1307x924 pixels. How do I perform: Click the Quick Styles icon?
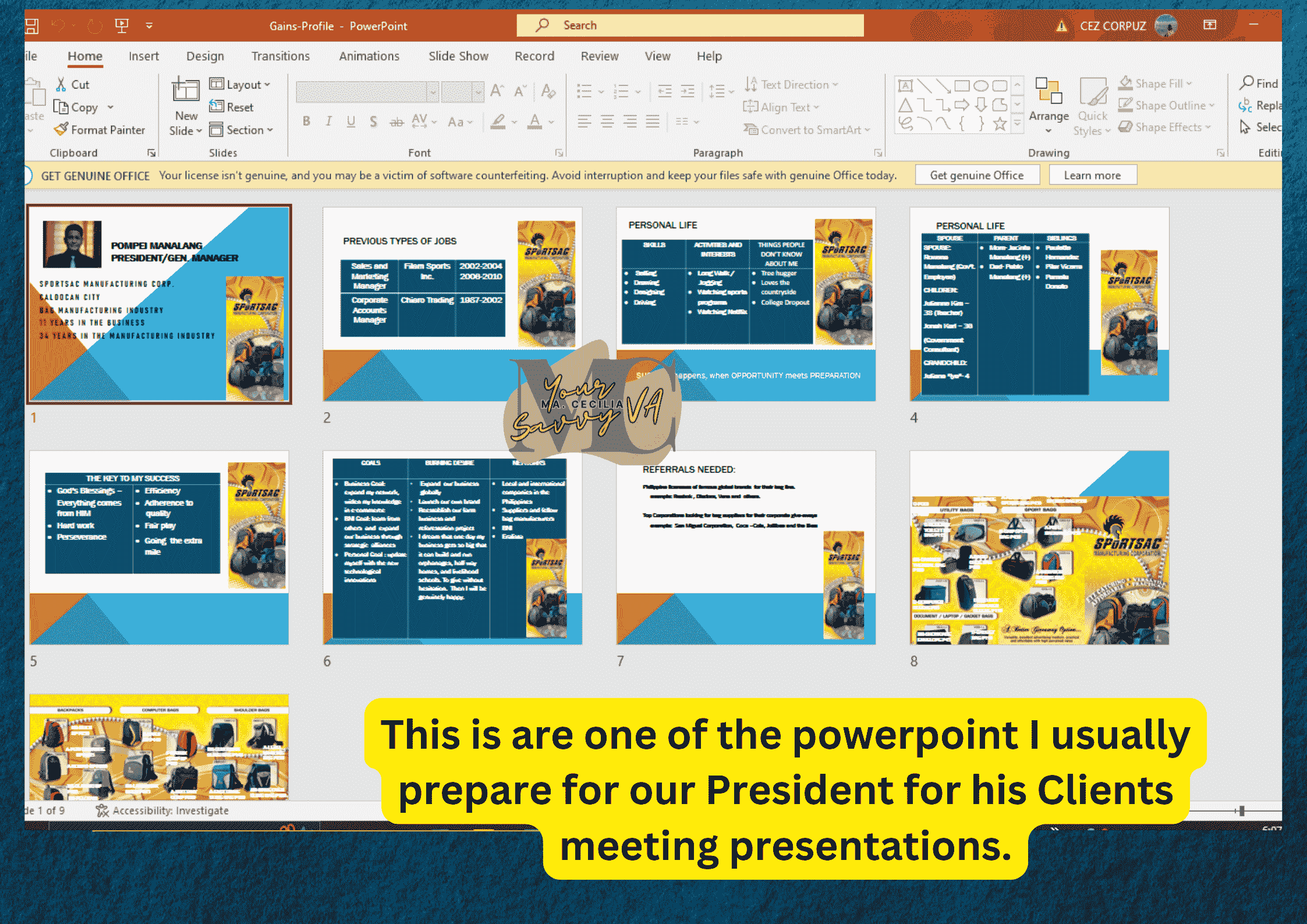click(1092, 91)
